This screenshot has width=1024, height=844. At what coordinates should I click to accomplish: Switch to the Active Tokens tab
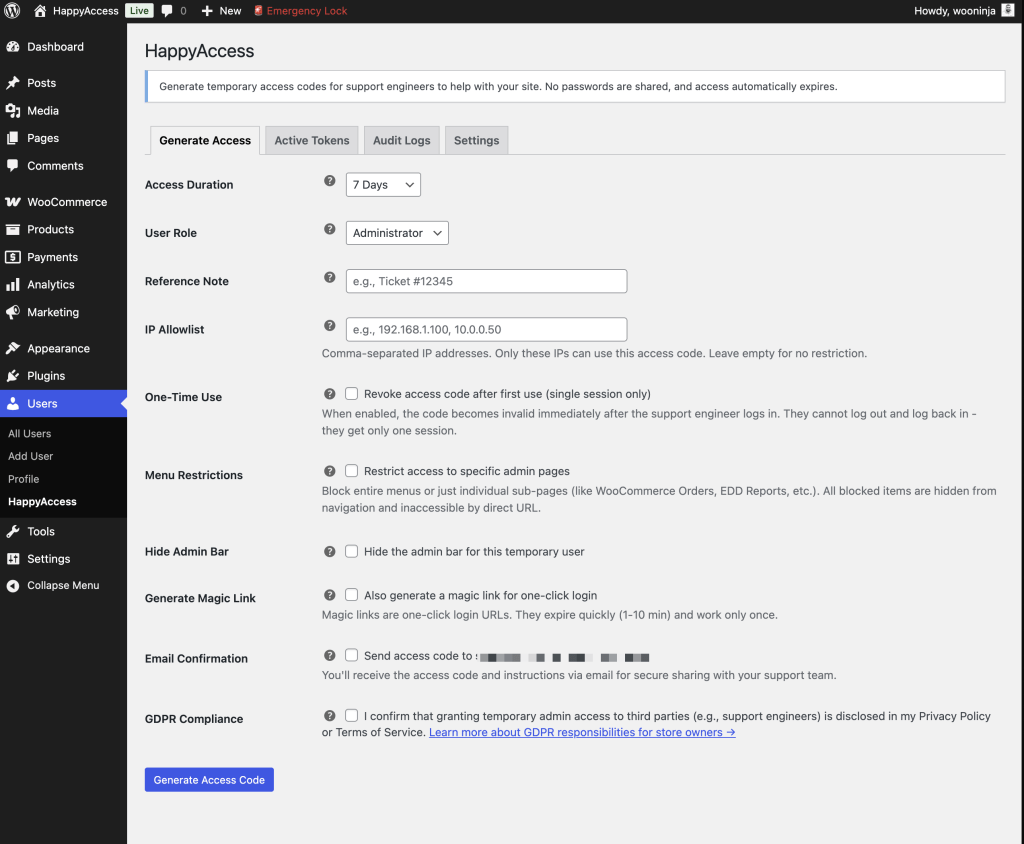tap(312, 141)
